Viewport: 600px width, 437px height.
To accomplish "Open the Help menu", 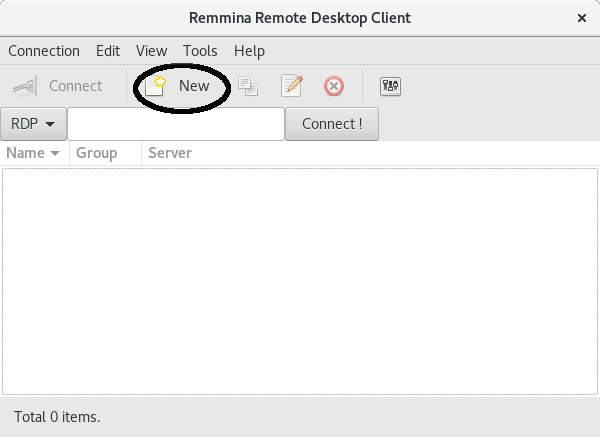I will [x=249, y=51].
